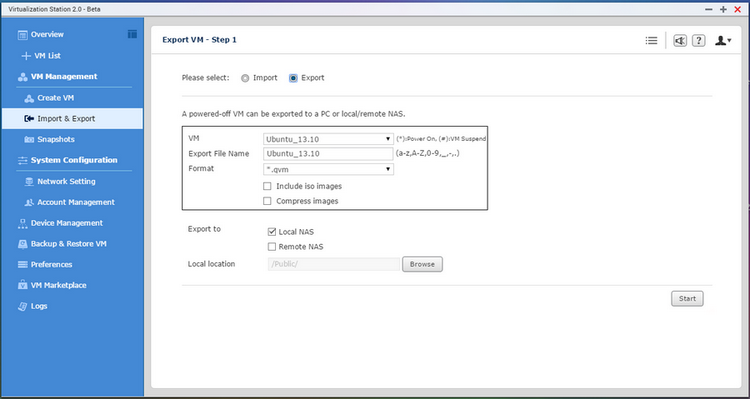This screenshot has height=399, width=750.
Task: Click the VM Management cubes icon
Action: tap(22, 77)
